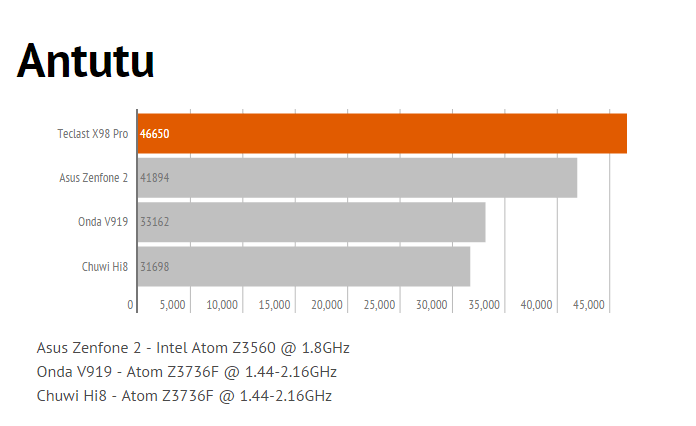Click the 0 origin axis label
Screen dimensions: 696x426
point(131,304)
